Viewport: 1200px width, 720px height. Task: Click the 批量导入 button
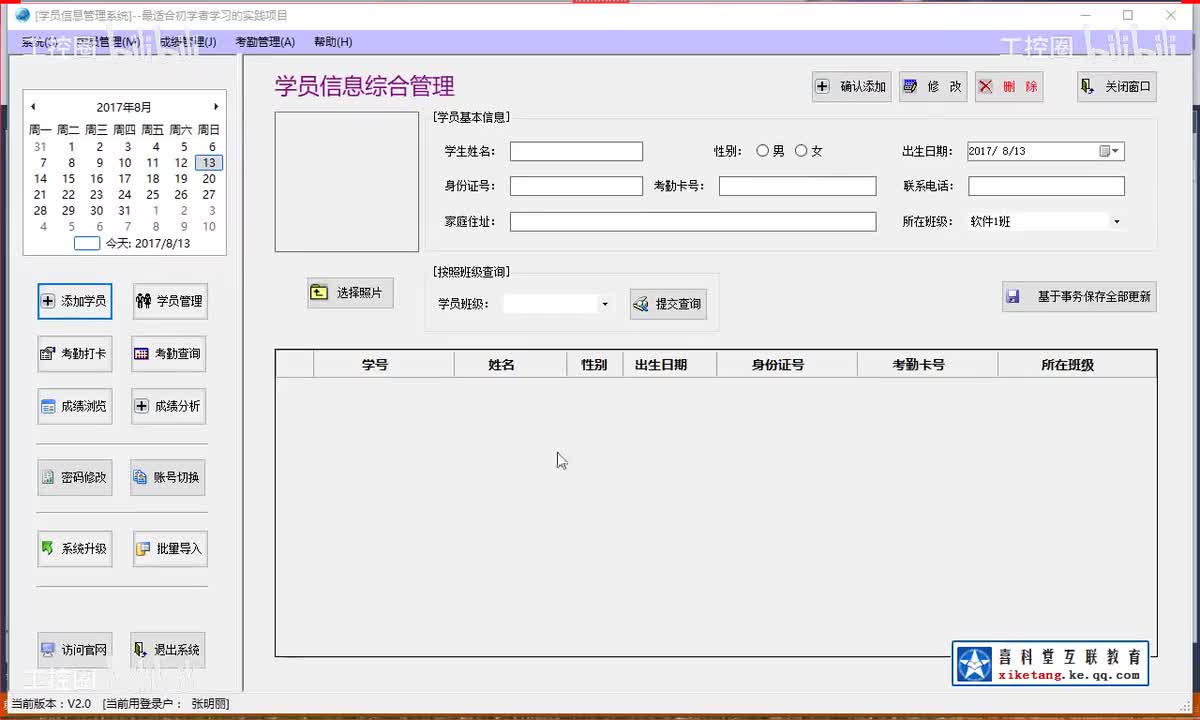(170, 549)
